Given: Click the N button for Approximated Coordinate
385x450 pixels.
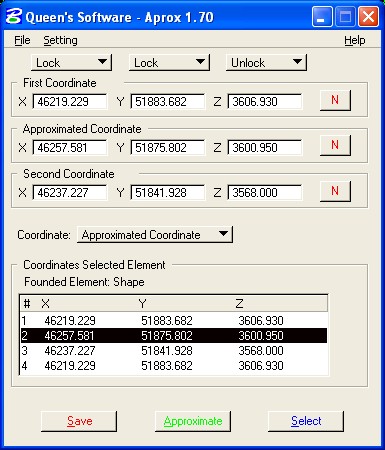Looking at the screenshot, I should pyautogui.click(x=335, y=145).
